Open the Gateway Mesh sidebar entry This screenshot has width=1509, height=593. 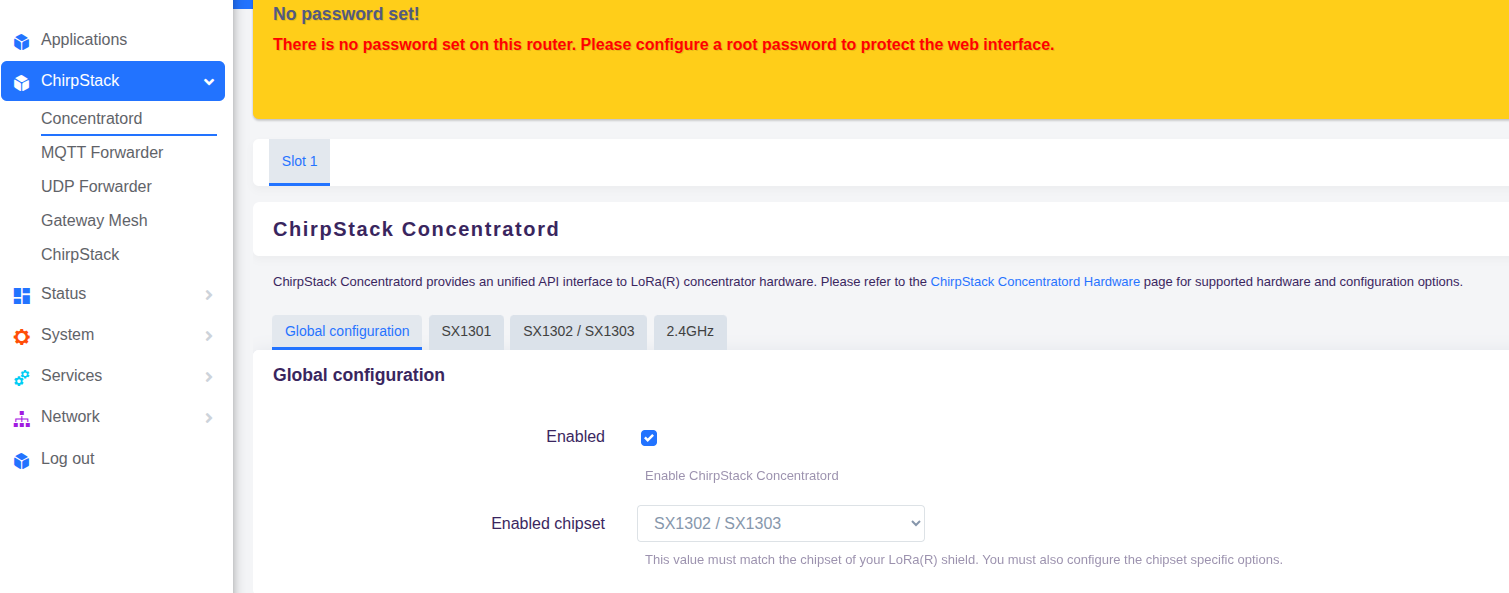tap(94, 220)
